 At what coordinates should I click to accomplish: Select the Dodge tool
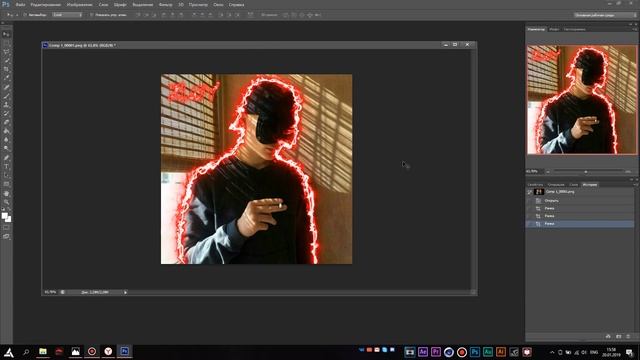6,149
